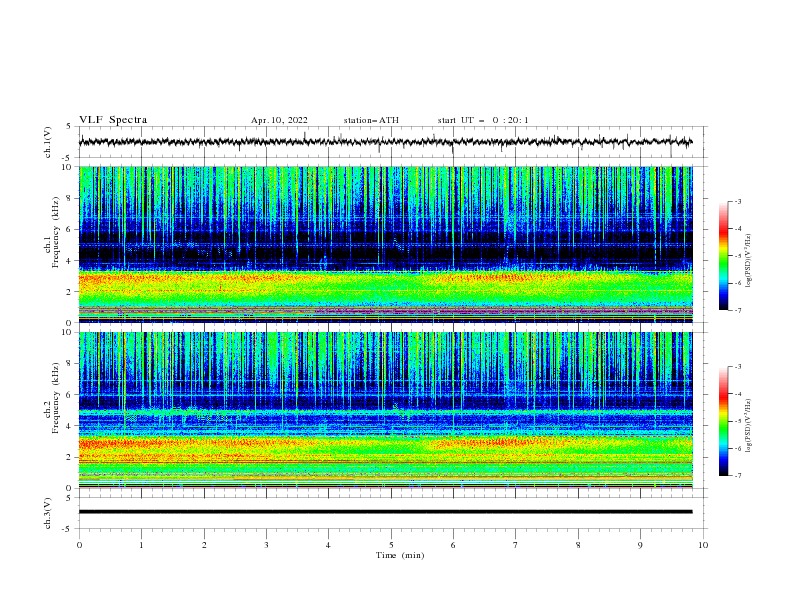Click the "ch.1(V)" waveform axis label
This screenshot has height=612, width=792.
(x=48, y=142)
